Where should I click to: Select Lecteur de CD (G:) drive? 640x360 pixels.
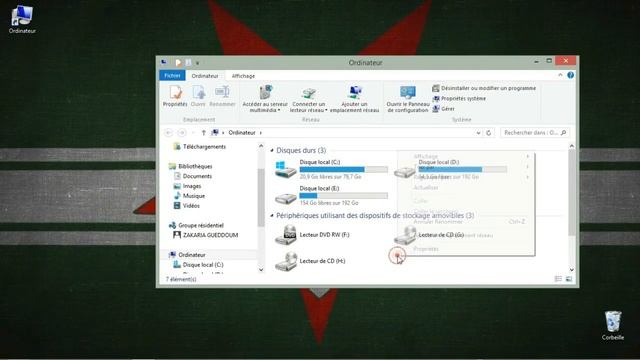pos(429,235)
